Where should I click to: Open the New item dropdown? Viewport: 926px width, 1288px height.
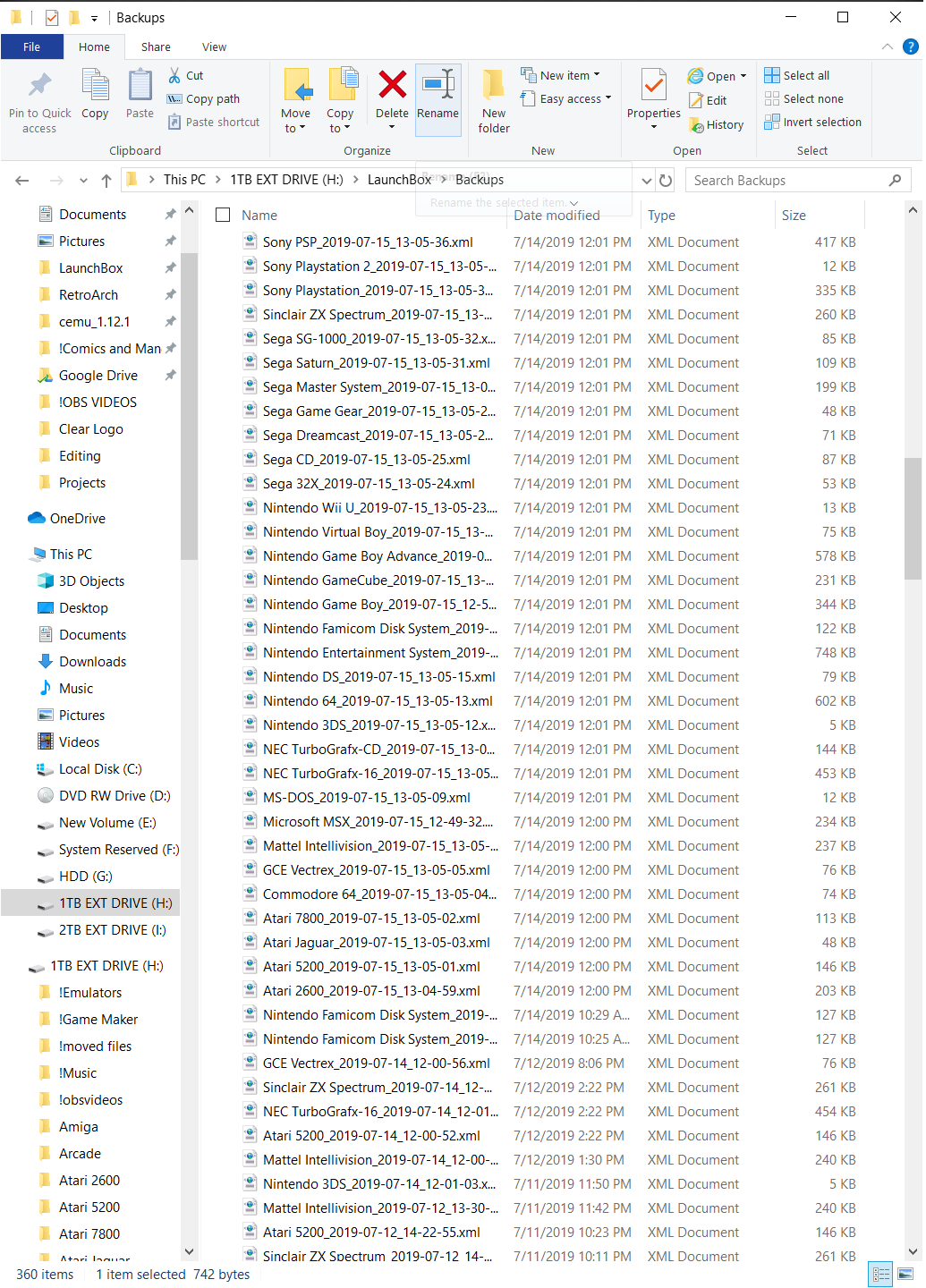click(561, 76)
